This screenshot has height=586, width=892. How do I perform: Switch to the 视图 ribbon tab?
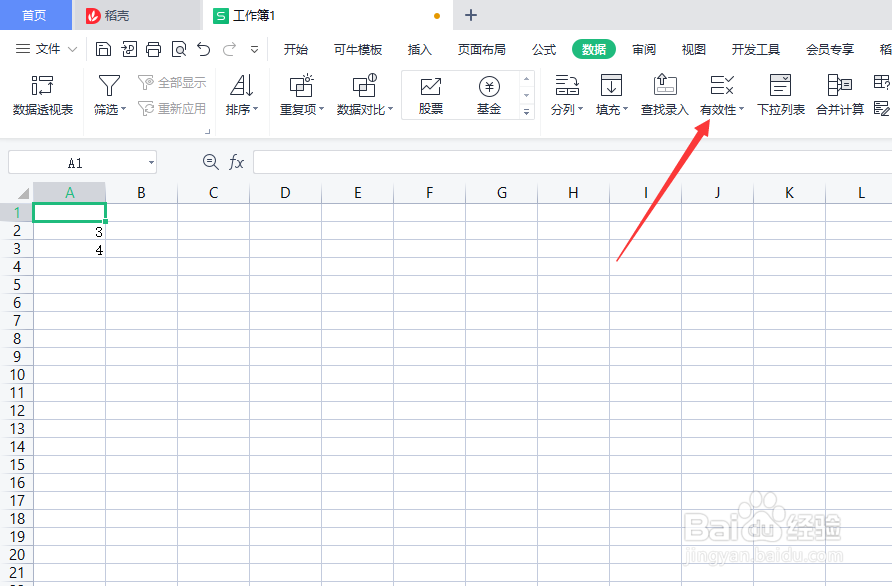pyautogui.click(x=693, y=49)
